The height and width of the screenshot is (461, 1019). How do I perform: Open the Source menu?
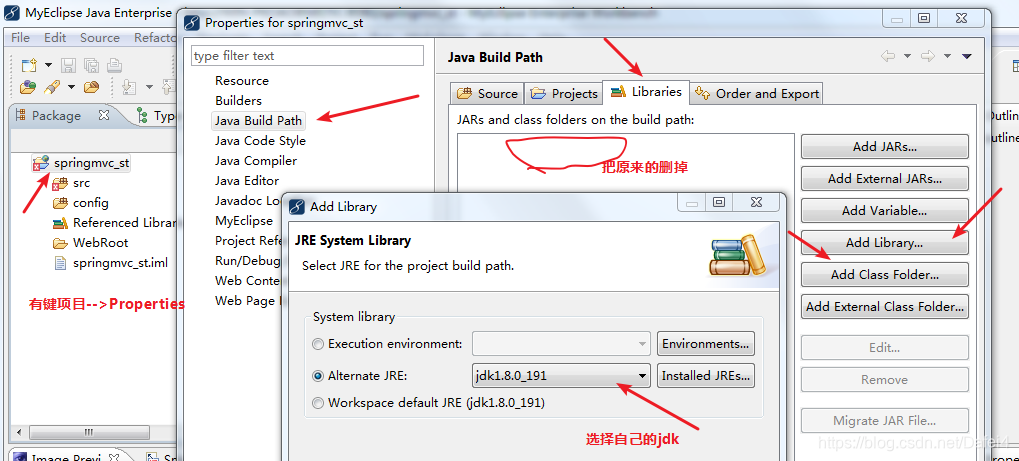point(99,38)
